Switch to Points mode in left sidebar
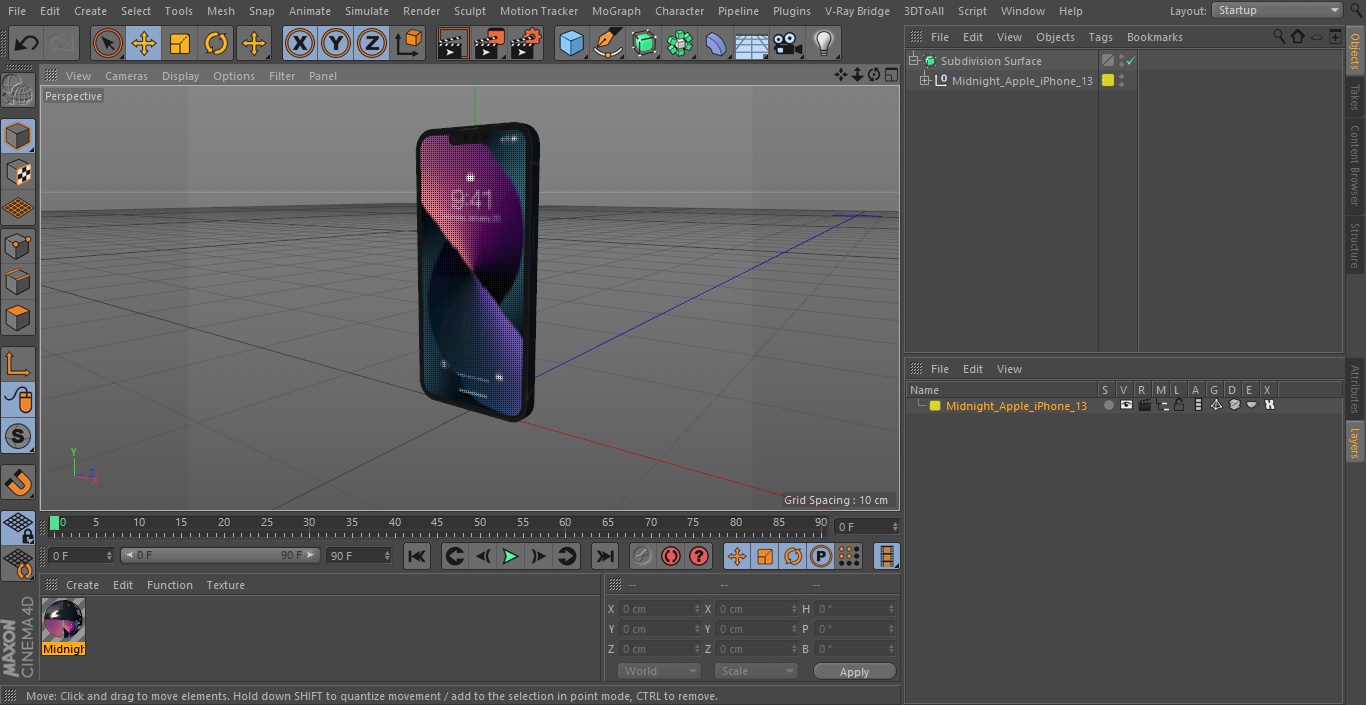This screenshot has height=705, width=1366. coord(18,245)
